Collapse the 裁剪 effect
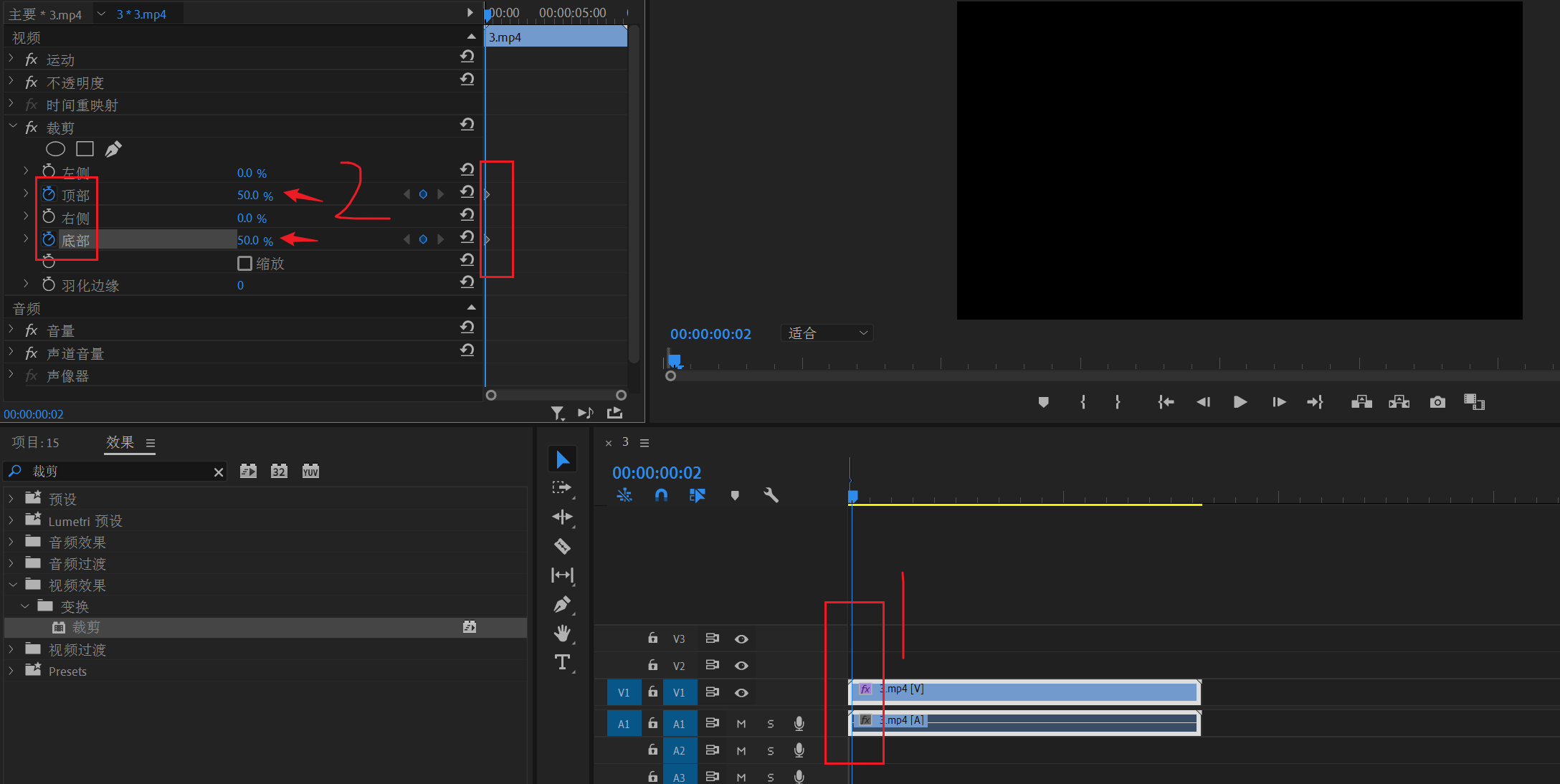 point(12,126)
